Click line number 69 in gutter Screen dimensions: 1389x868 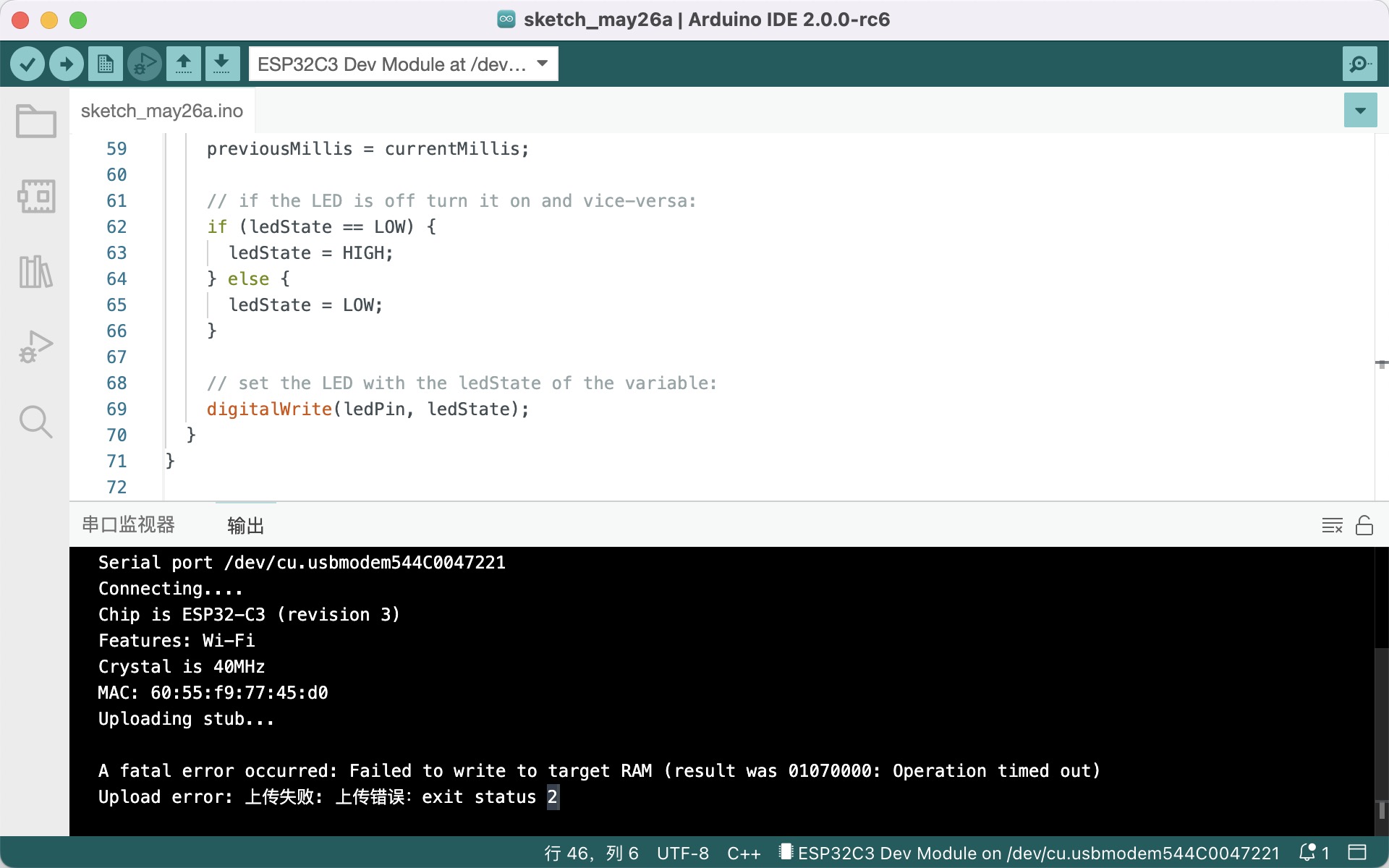[x=116, y=409]
